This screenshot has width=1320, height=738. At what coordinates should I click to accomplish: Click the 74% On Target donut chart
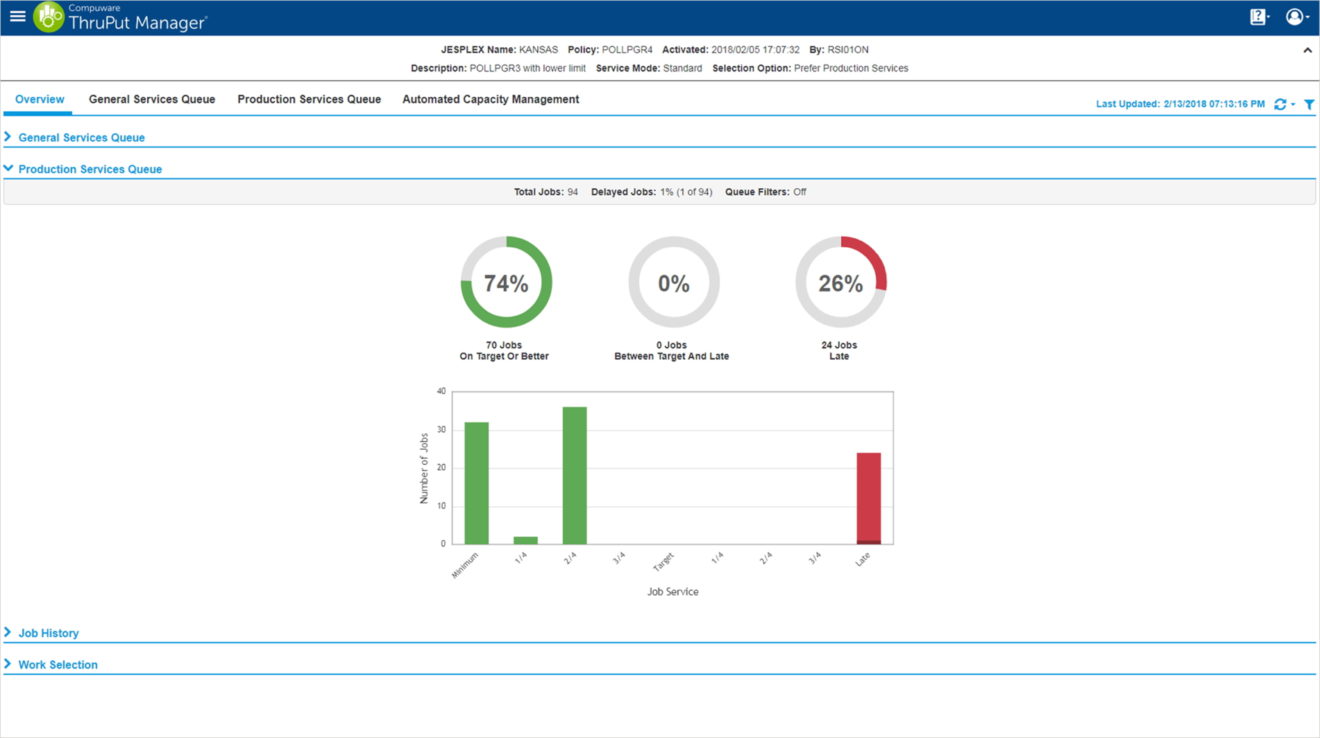click(506, 282)
